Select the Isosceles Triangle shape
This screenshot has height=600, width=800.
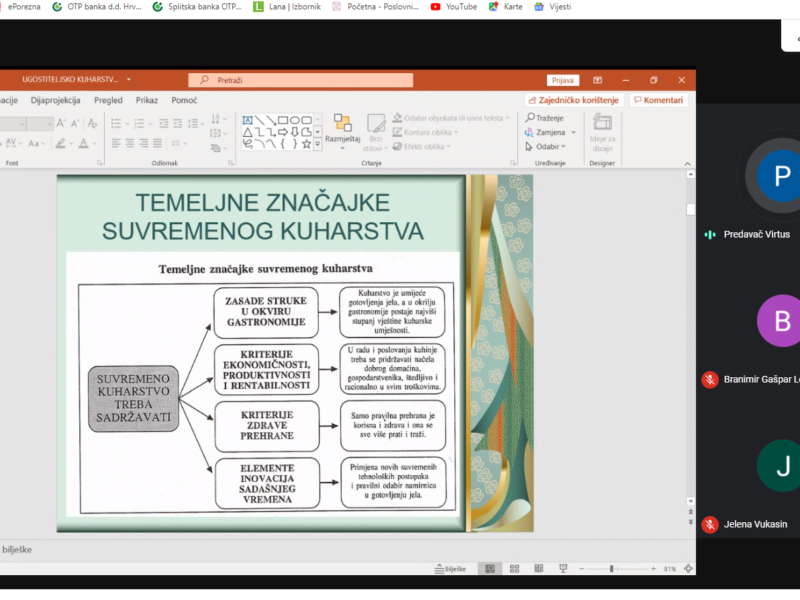(247, 132)
